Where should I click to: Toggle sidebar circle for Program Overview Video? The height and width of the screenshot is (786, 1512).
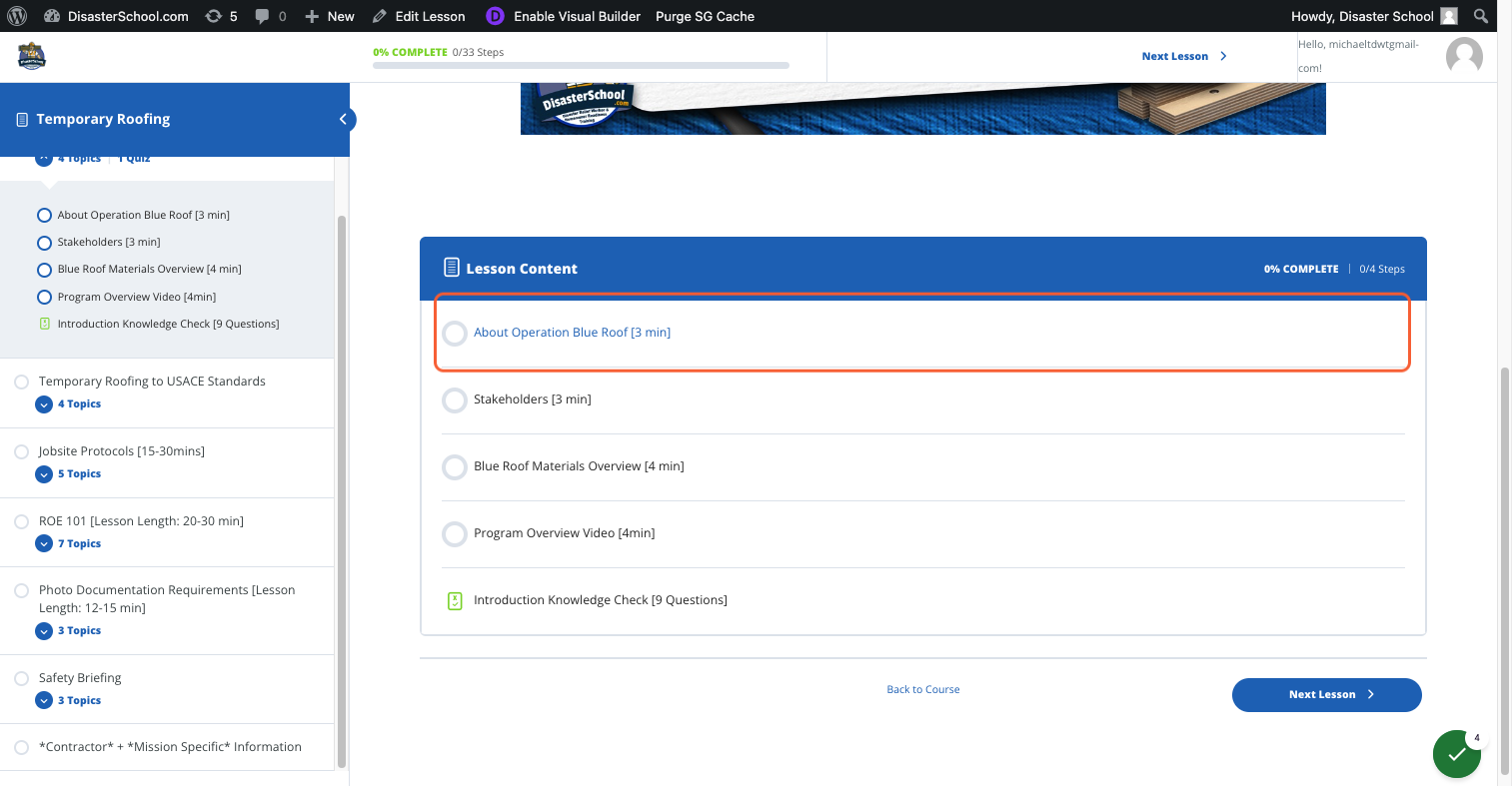pos(44,297)
